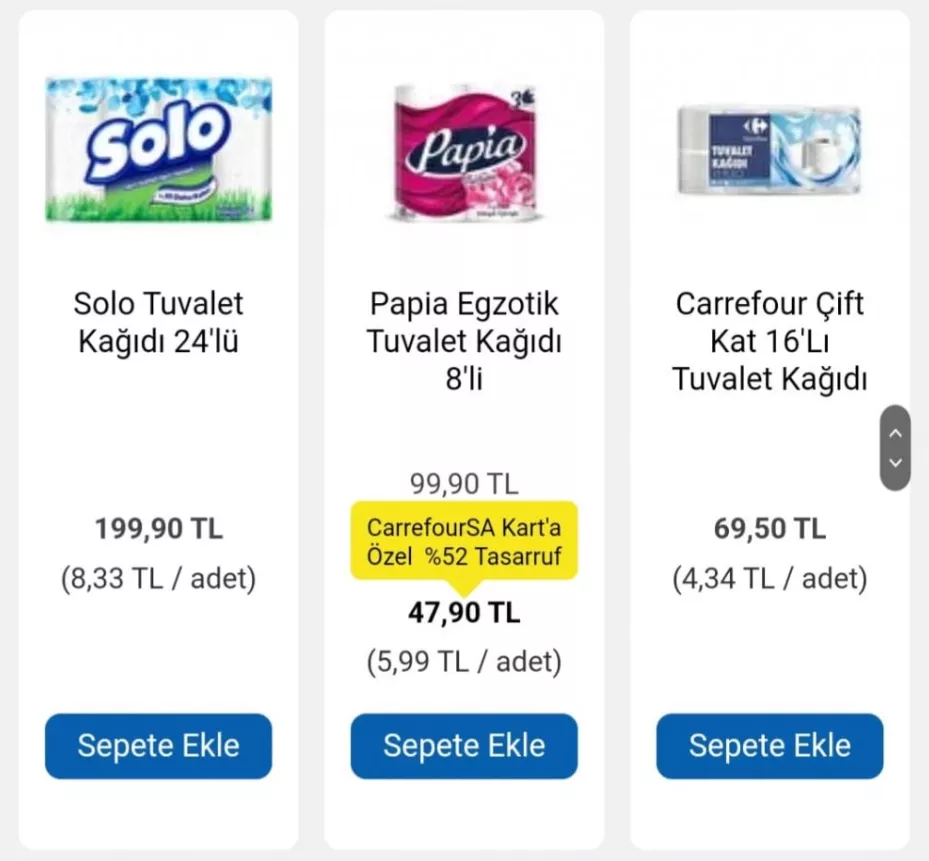Open the Papia Egzotik product image

click(464, 152)
